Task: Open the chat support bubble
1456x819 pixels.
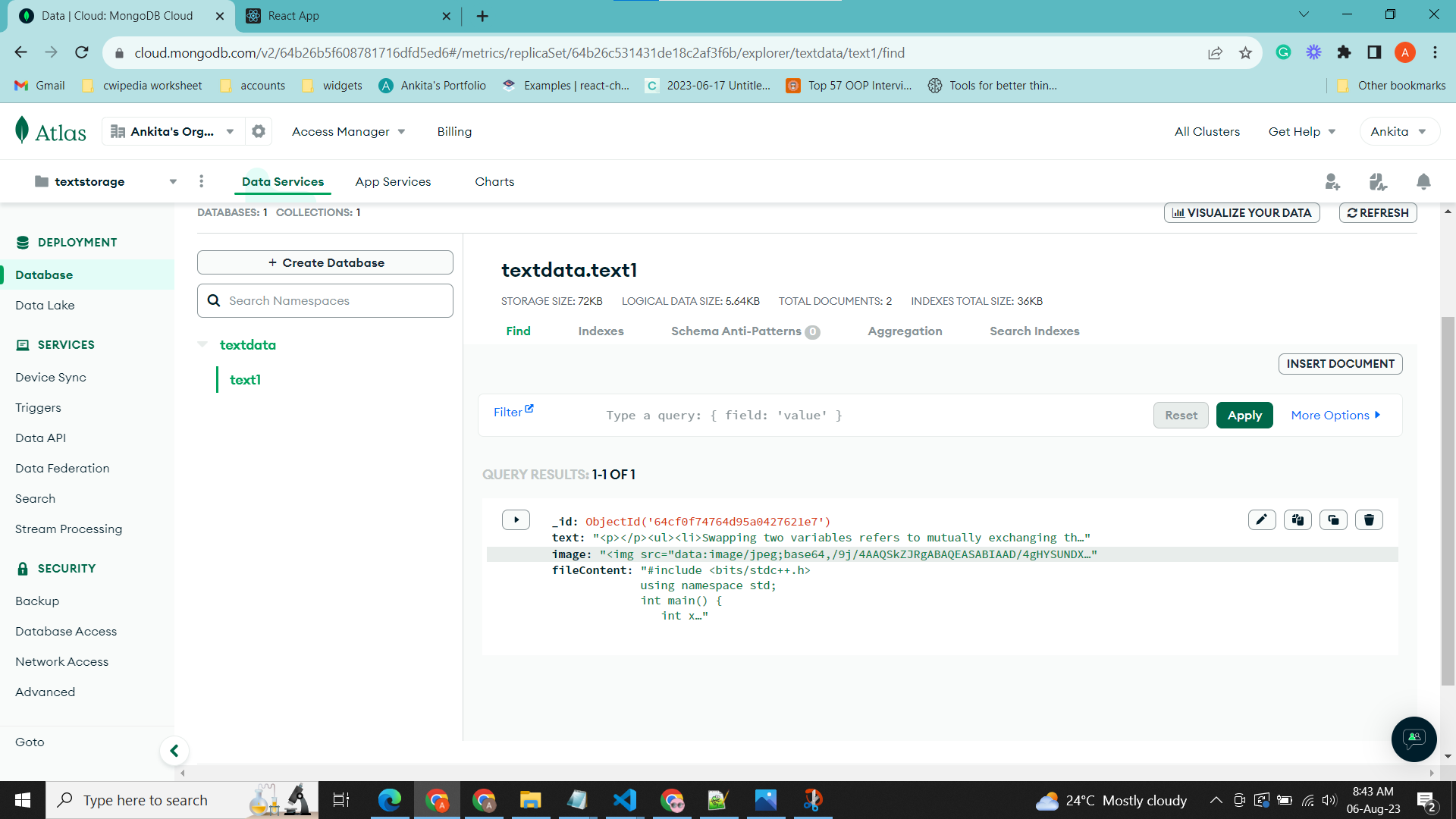Action: click(x=1414, y=739)
